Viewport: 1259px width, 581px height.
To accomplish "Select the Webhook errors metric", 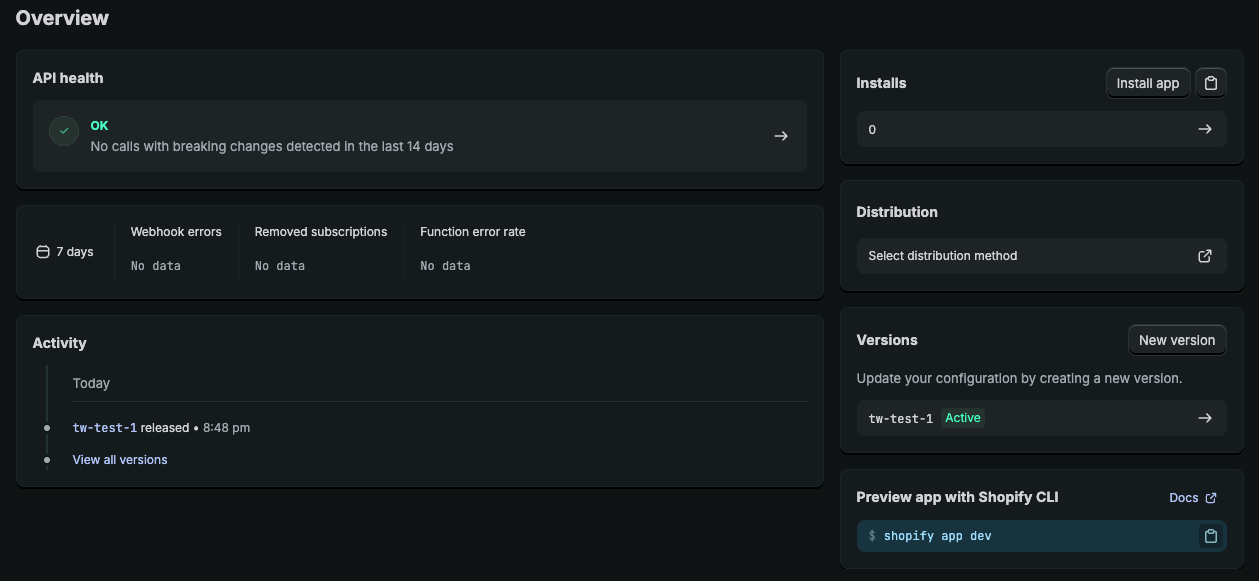I will coord(176,231).
